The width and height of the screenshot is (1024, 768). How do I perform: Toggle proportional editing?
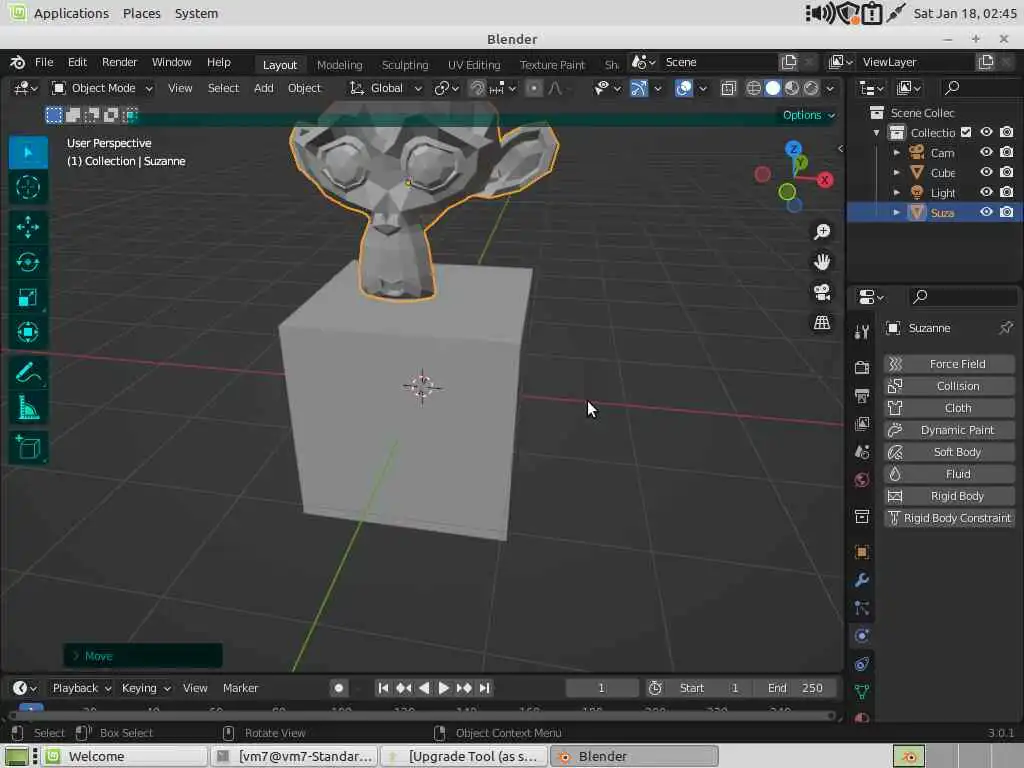click(534, 88)
